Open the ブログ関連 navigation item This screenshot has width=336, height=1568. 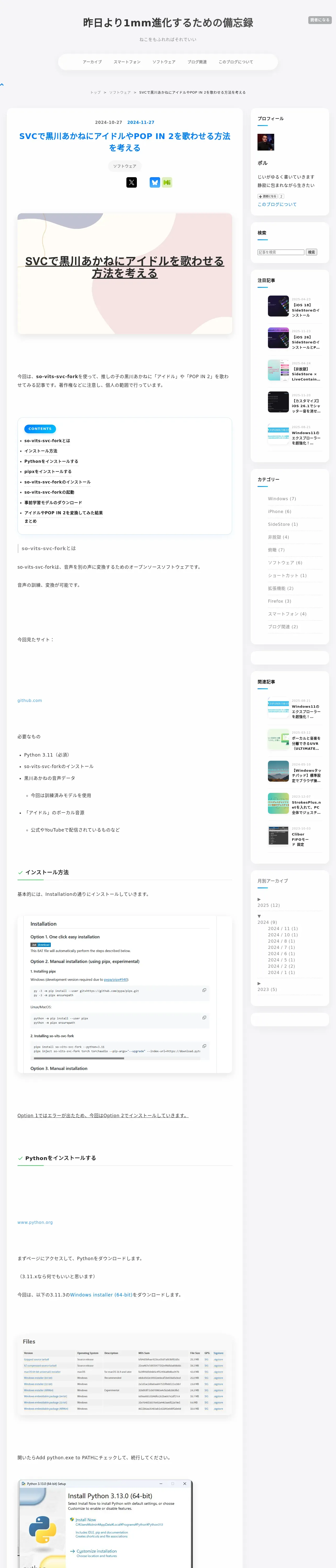[x=197, y=62]
